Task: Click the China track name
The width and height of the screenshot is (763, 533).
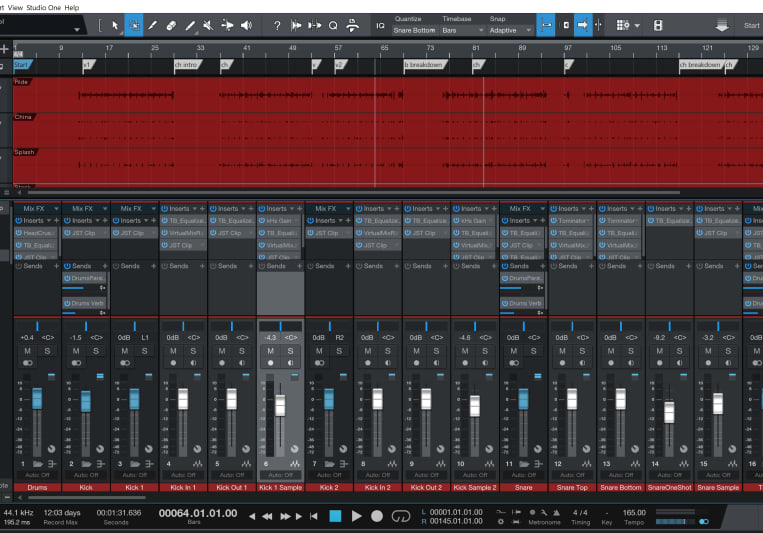Action: [x=23, y=117]
